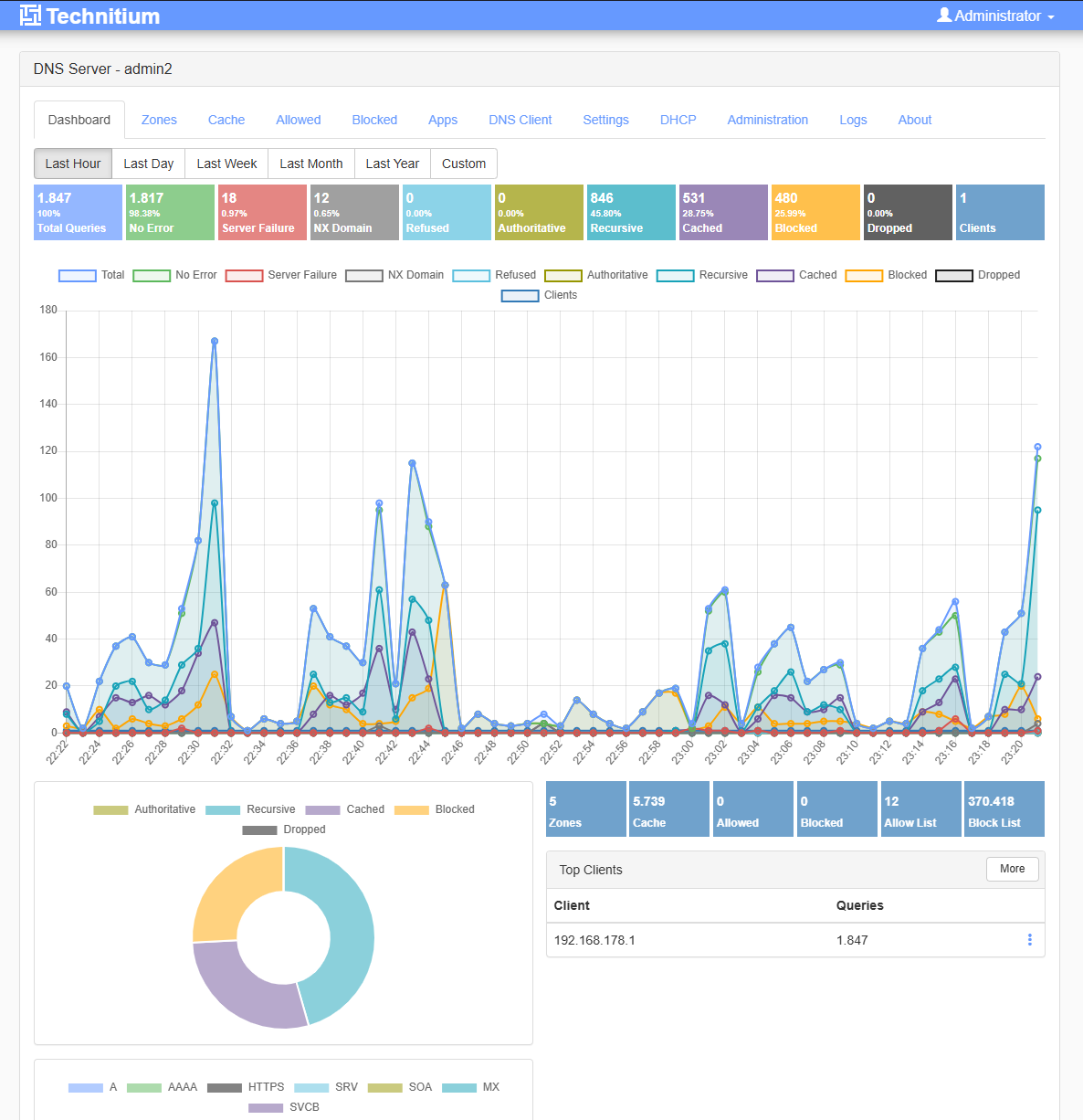
Task: Toggle the AAAA legend swatch in query type chart
Action: pyautogui.click(x=144, y=1087)
